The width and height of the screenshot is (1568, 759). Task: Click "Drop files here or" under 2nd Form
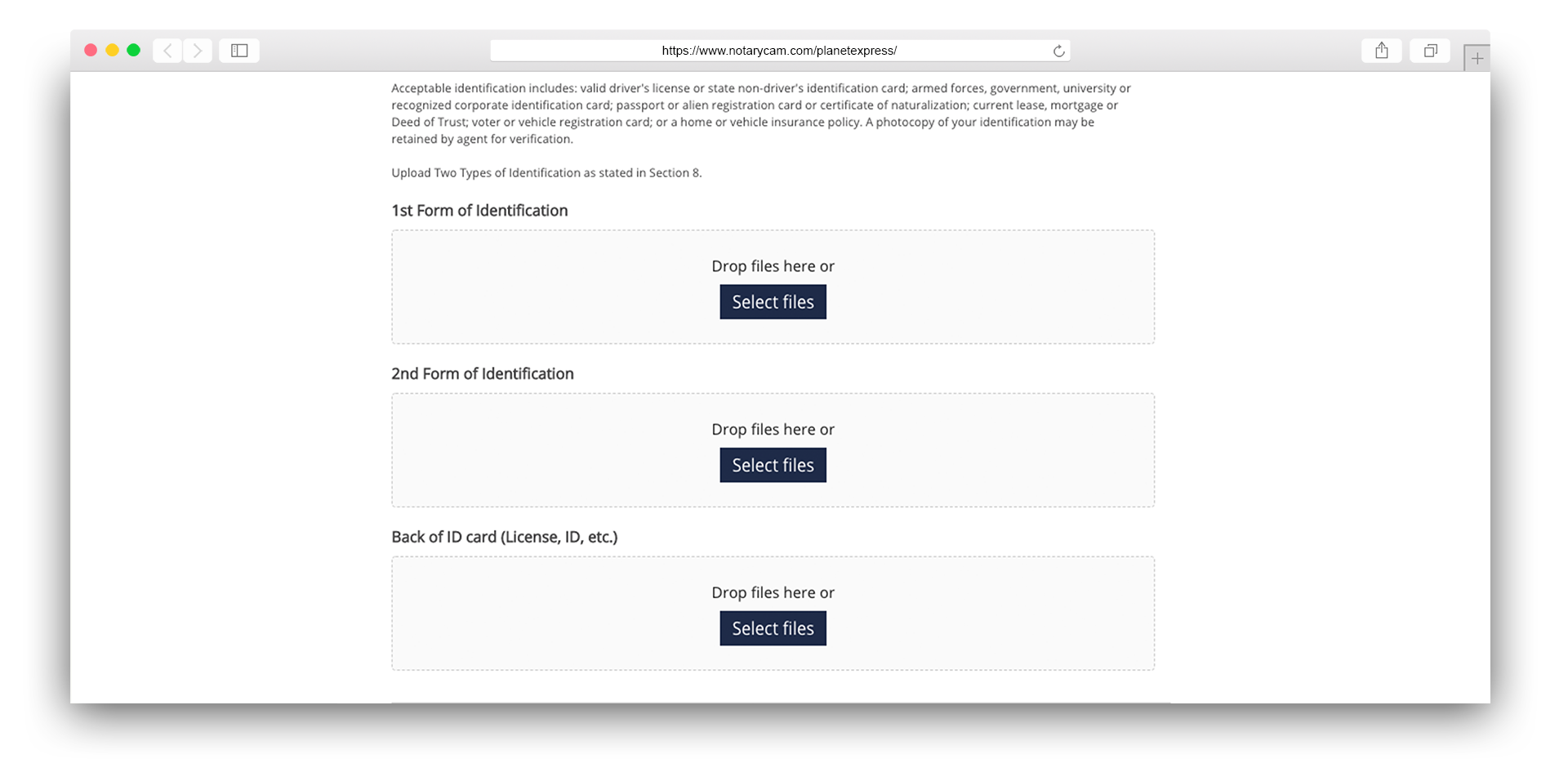(773, 430)
